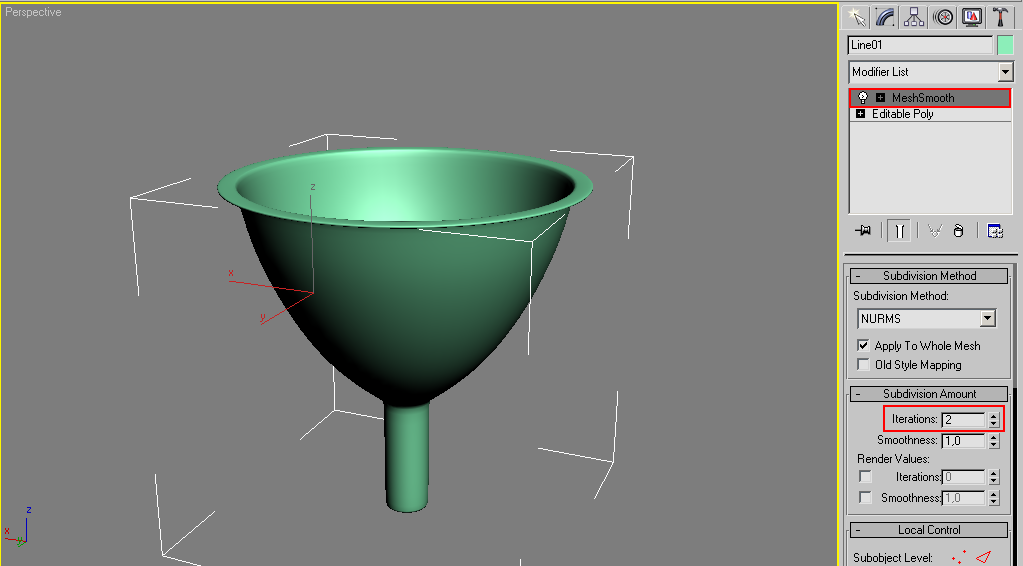This screenshot has height=566, width=1023.
Task: Click the Iterations value field showing 2
Action: (963, 419)
